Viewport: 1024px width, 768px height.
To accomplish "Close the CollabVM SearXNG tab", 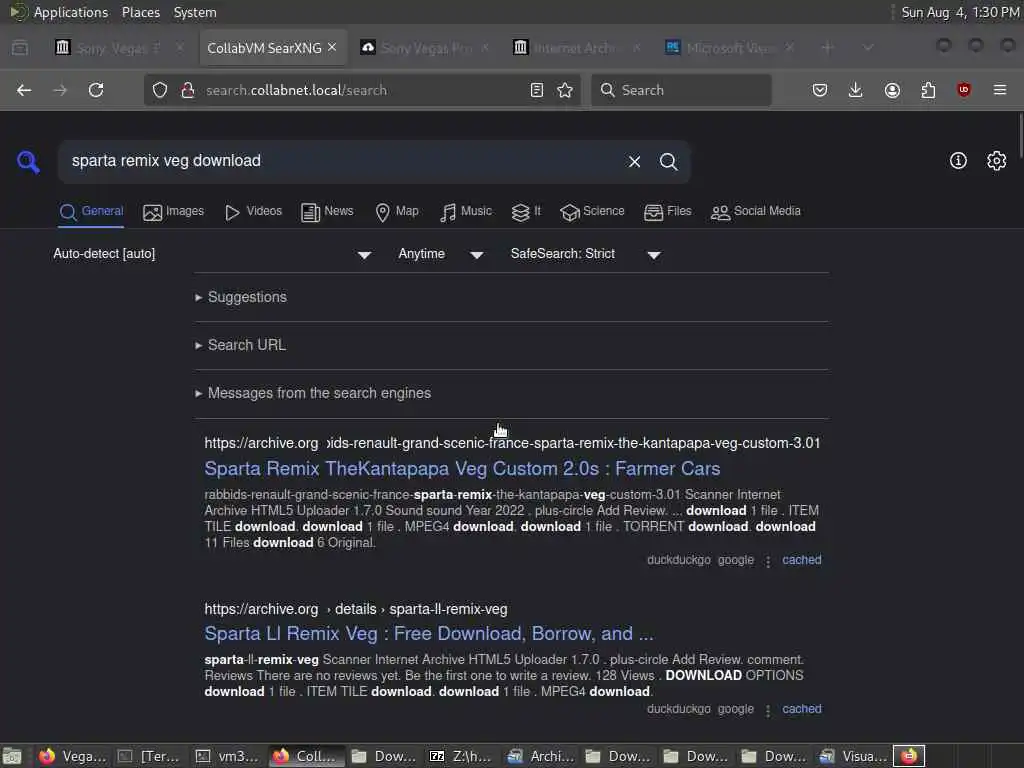I will [x=332, y=47].
